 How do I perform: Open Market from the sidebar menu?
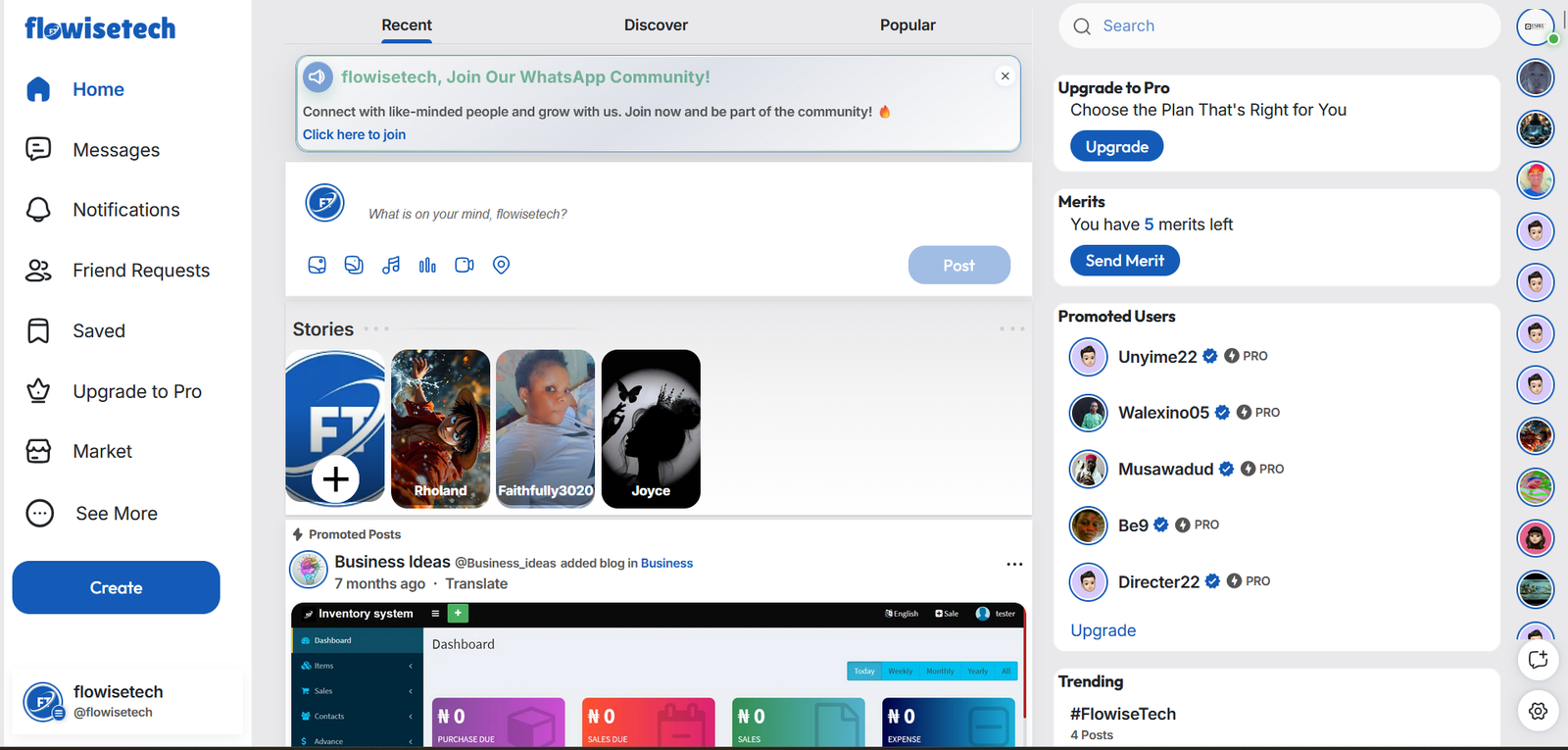coord(102,451)
